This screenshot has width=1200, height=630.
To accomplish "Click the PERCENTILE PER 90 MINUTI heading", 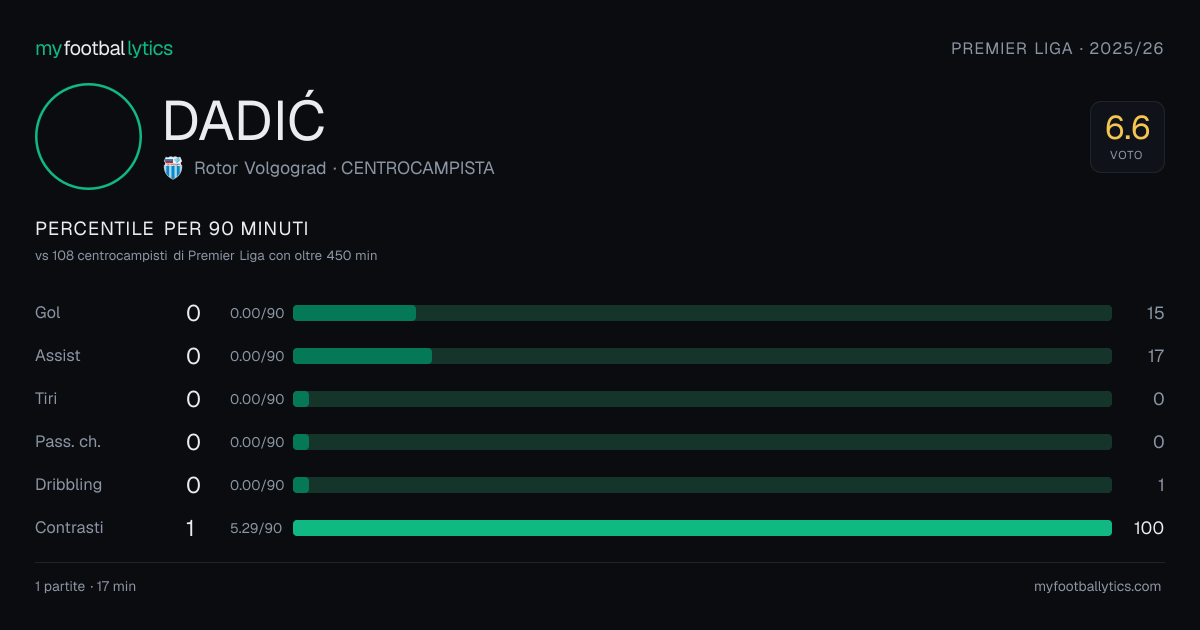I will (172, 229).
